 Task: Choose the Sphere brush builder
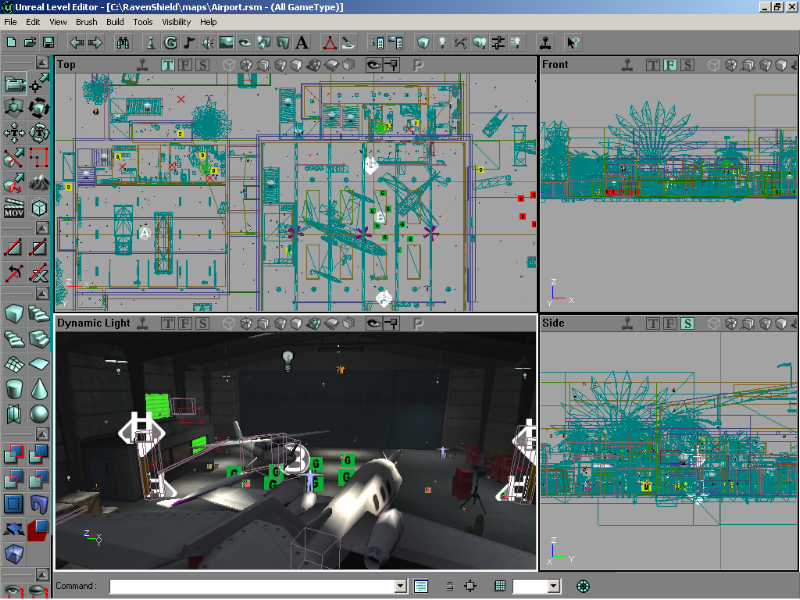pyautogui.click(x=39, y=414)
